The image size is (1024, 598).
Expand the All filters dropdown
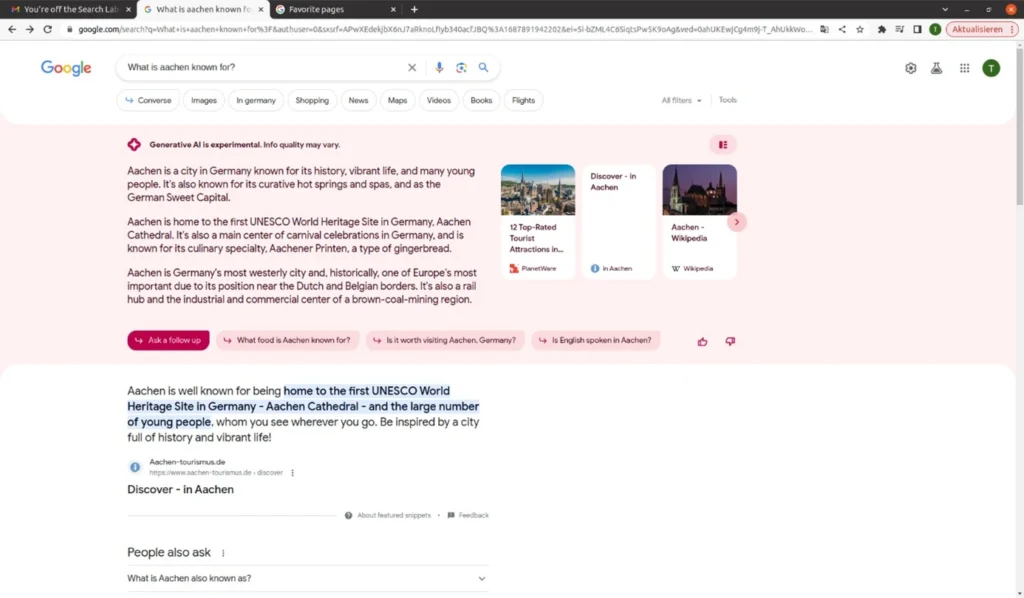click(x=681, y=100)
